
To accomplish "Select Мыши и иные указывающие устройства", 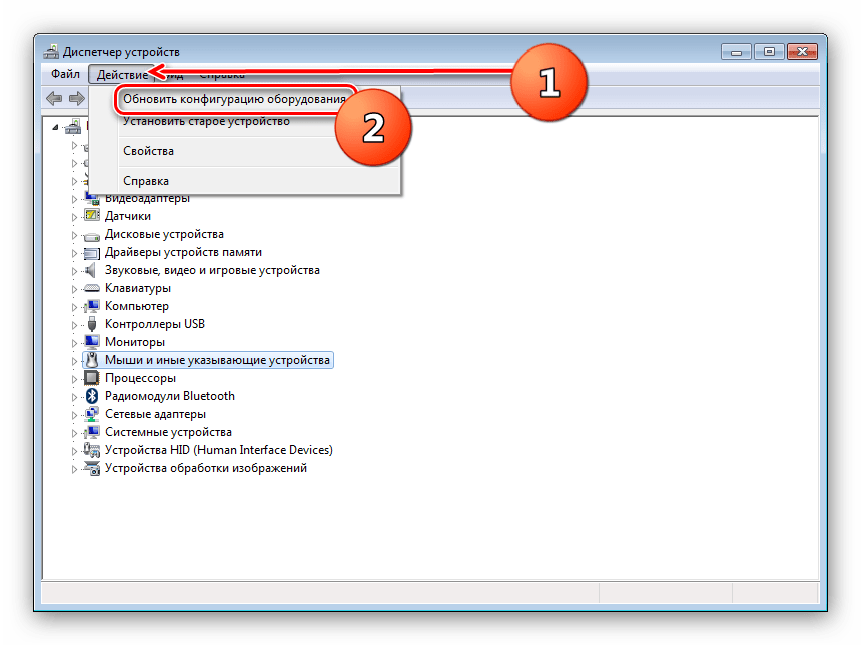I will [x=217, y=360].
